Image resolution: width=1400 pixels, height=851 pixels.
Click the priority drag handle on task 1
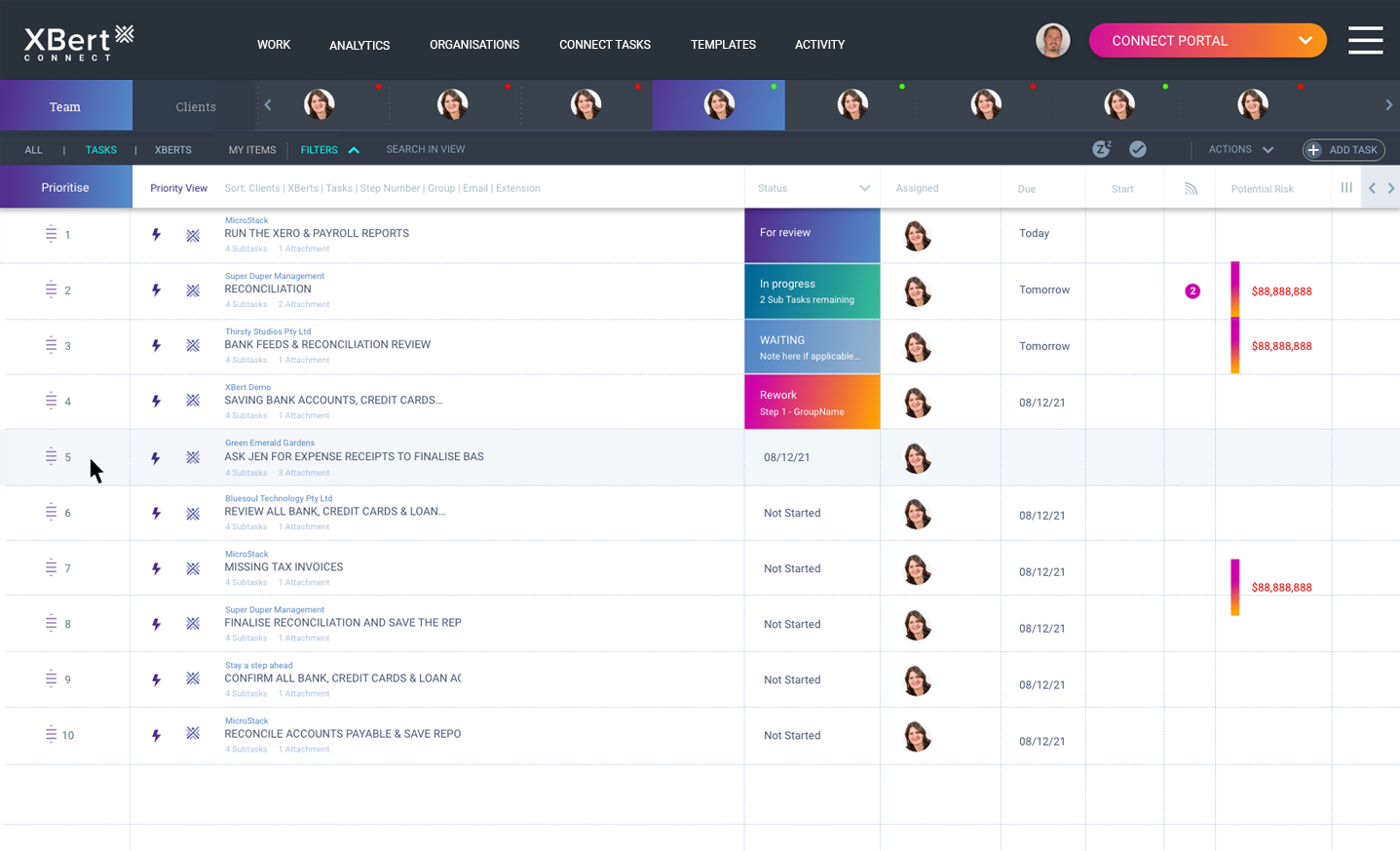pyautogui.click(x=51, y=234)
